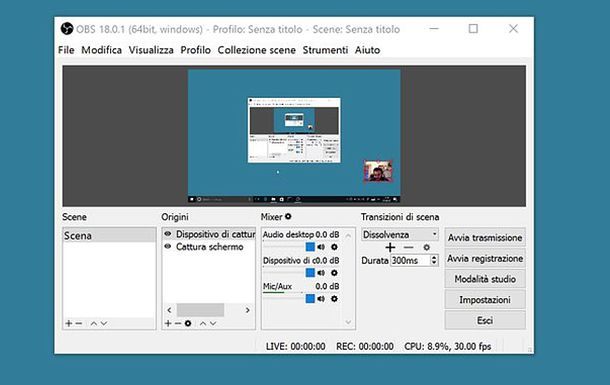
Task: Open transition properties gear
Action: pos(426,247)
